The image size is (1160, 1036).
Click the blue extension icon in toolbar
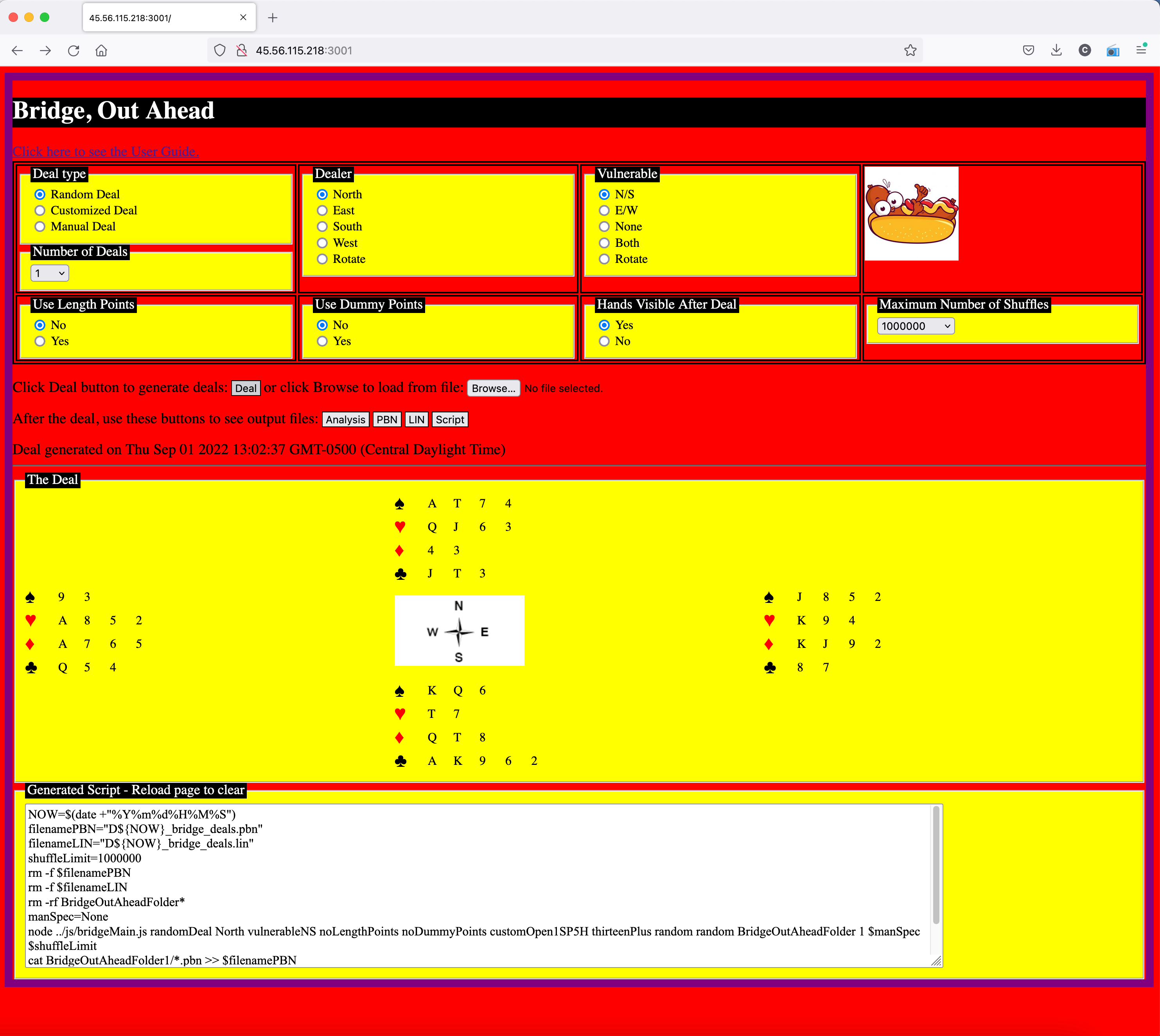coord(1113,51)
